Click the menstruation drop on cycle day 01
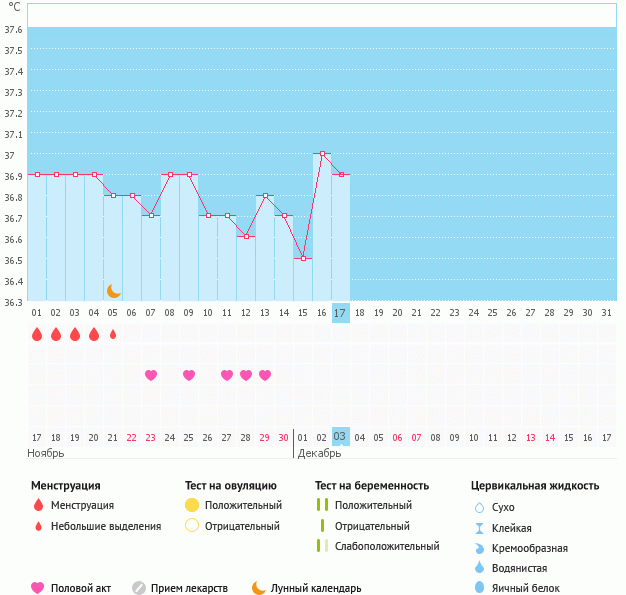This screenshot has width=626, height=595. tap(37, 334)
